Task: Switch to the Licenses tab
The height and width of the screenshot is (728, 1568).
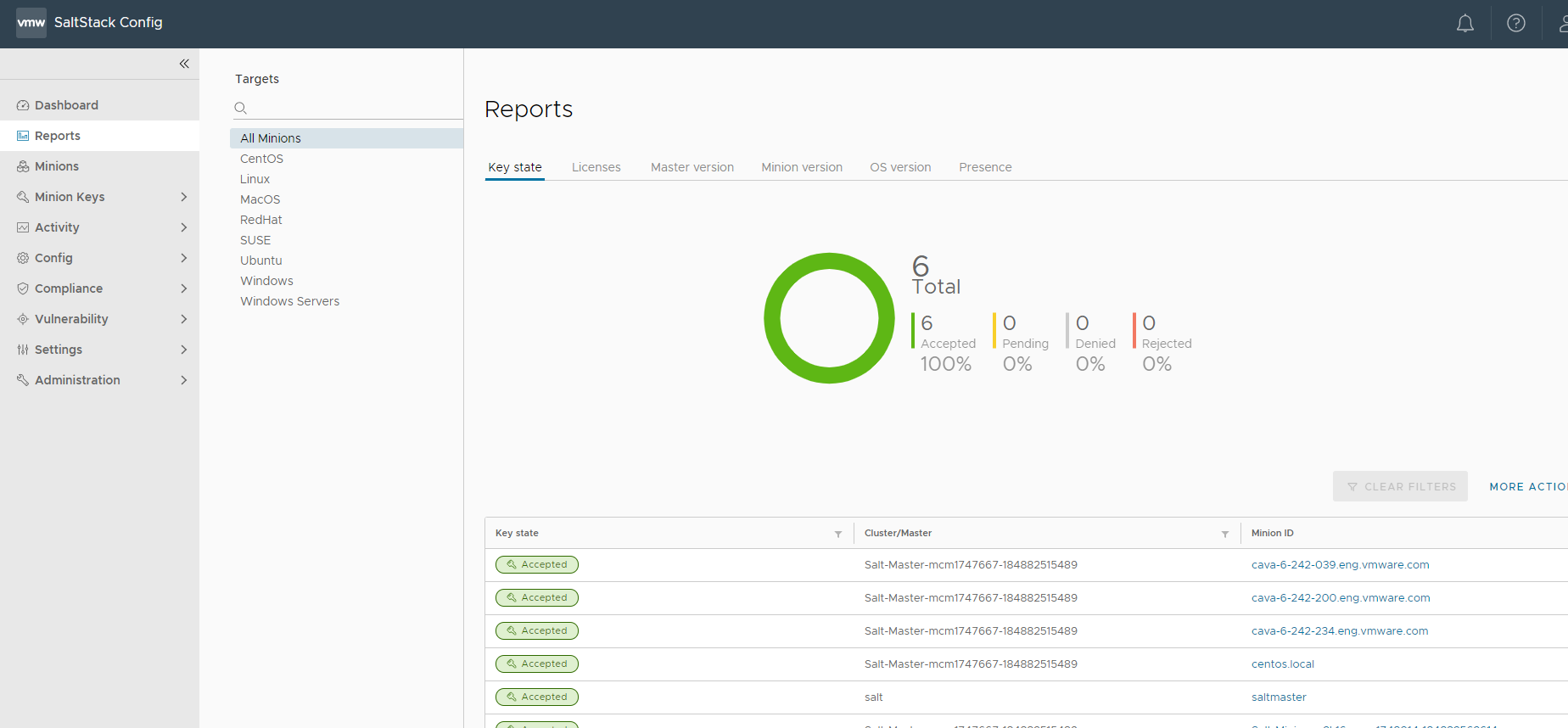Action: click(x=596, y=167)
